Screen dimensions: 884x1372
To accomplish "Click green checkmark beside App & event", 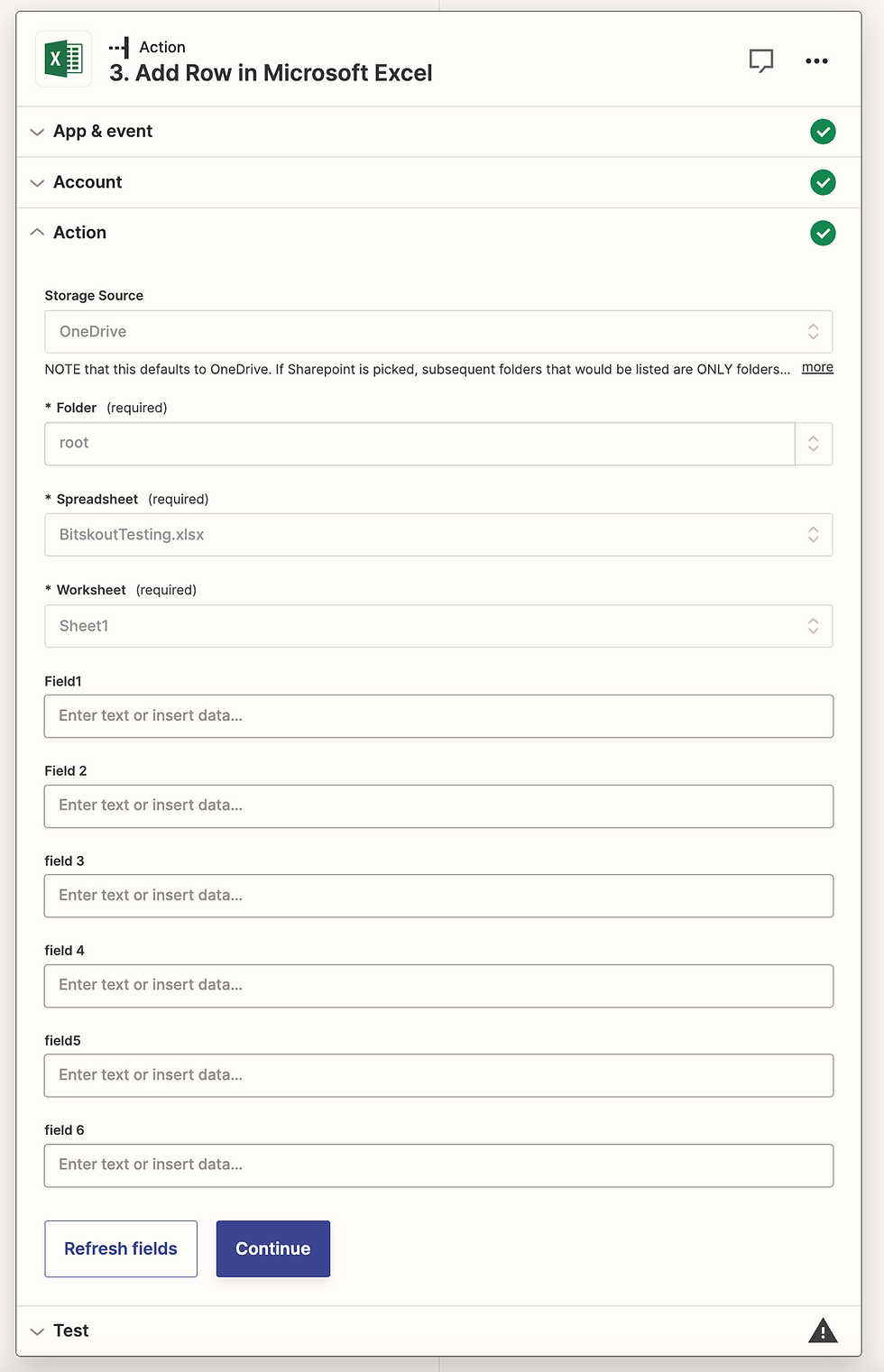I will coord(823,132).
